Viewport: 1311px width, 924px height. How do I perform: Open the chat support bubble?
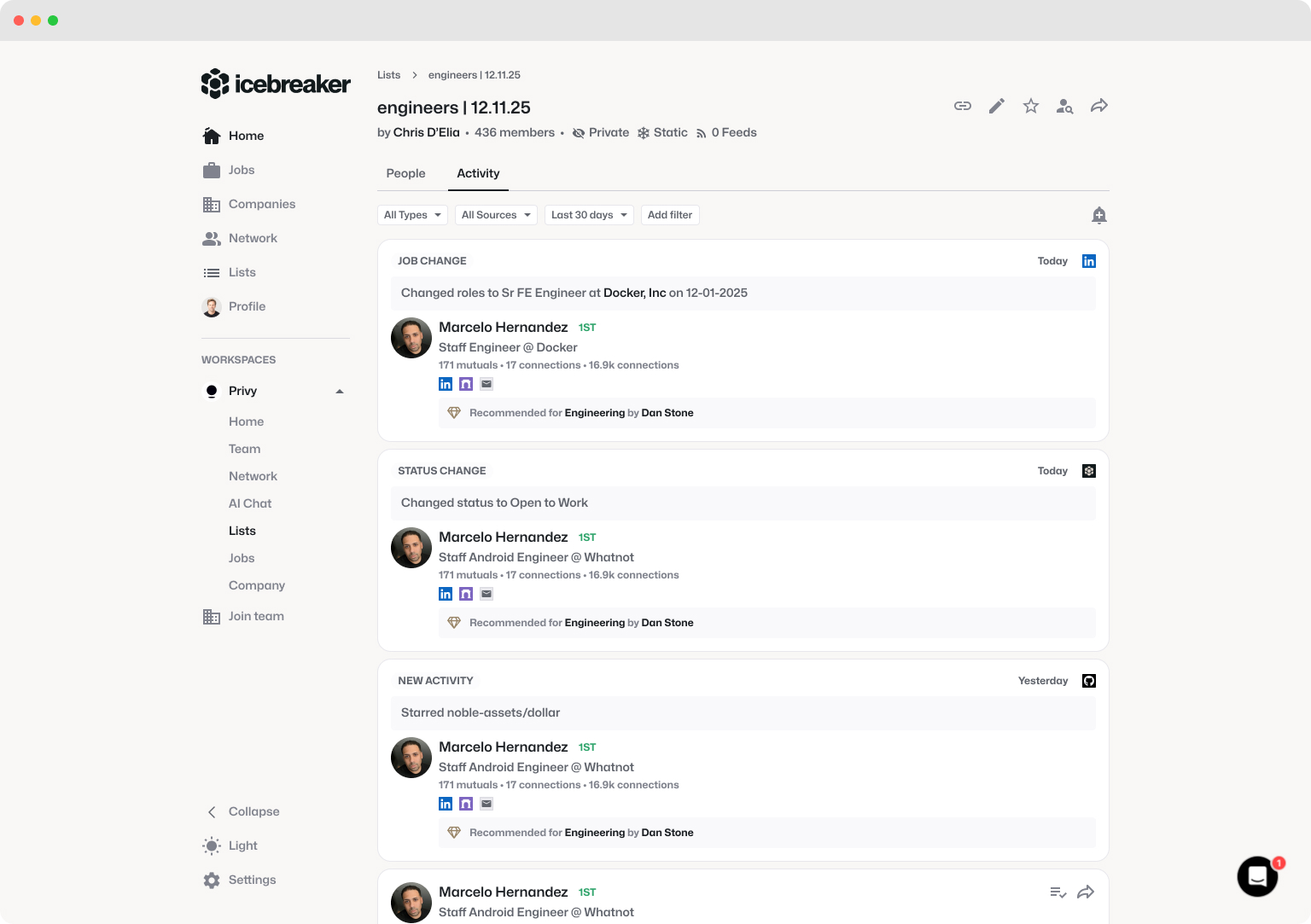(x=1257, y=876)
